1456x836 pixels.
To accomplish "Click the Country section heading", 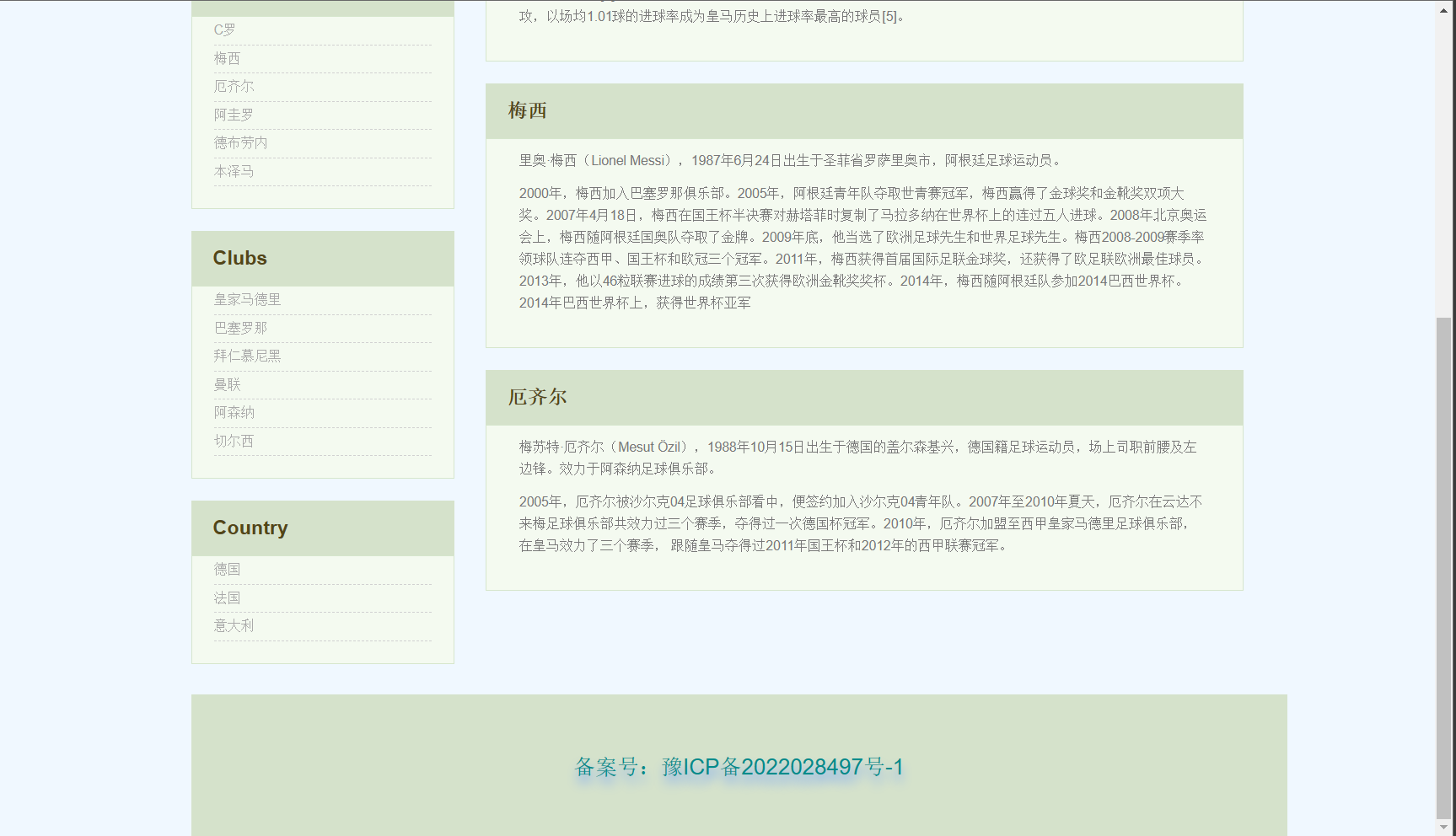I will pyautogui.click(x=250, y=528).
